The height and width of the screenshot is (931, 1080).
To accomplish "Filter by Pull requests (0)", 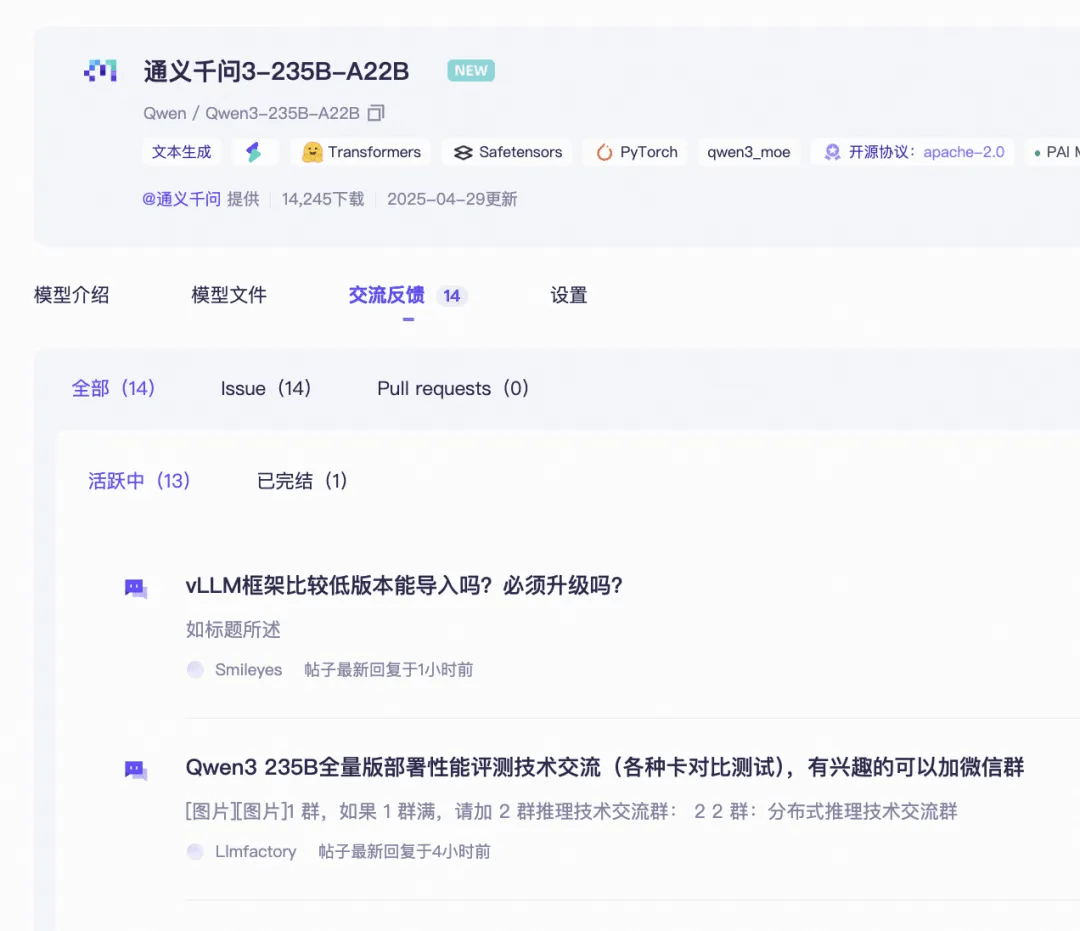I will tap(453, 388).
